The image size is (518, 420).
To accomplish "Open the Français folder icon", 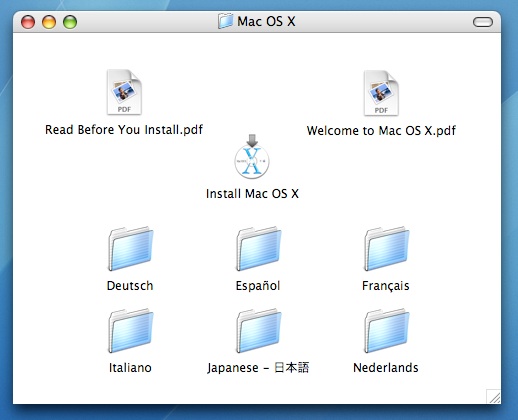I will (x=386, y=248).
